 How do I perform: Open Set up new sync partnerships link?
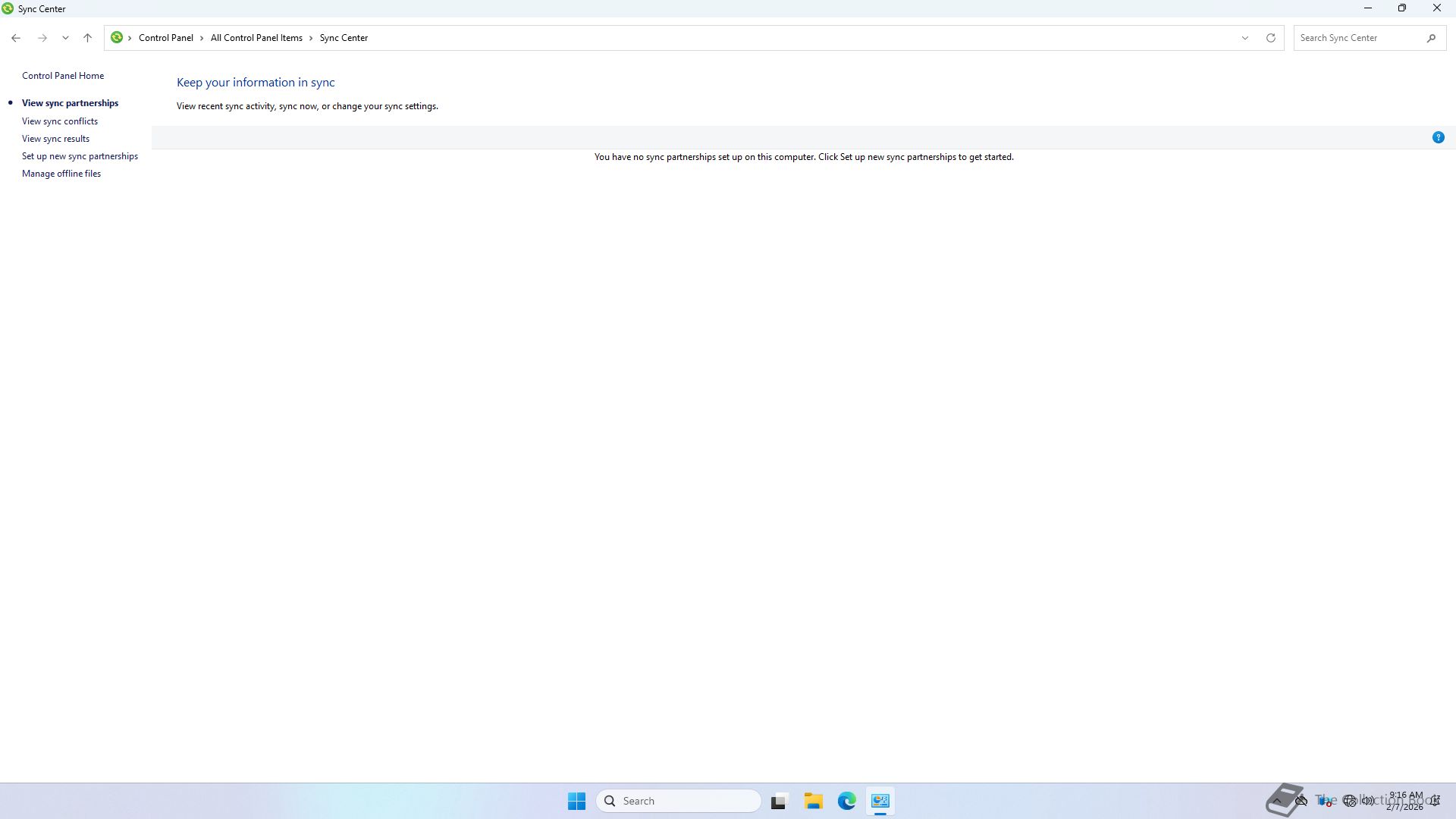[x=80, y=156]
